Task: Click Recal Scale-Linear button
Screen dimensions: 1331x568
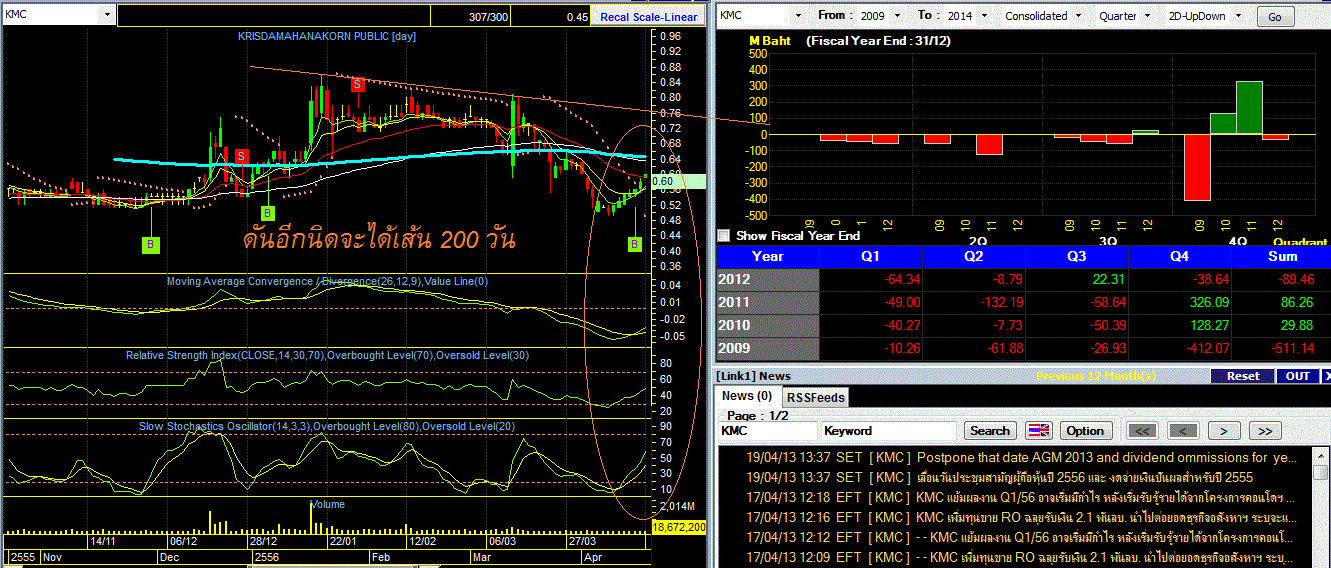Action: [x=649, y=17]
